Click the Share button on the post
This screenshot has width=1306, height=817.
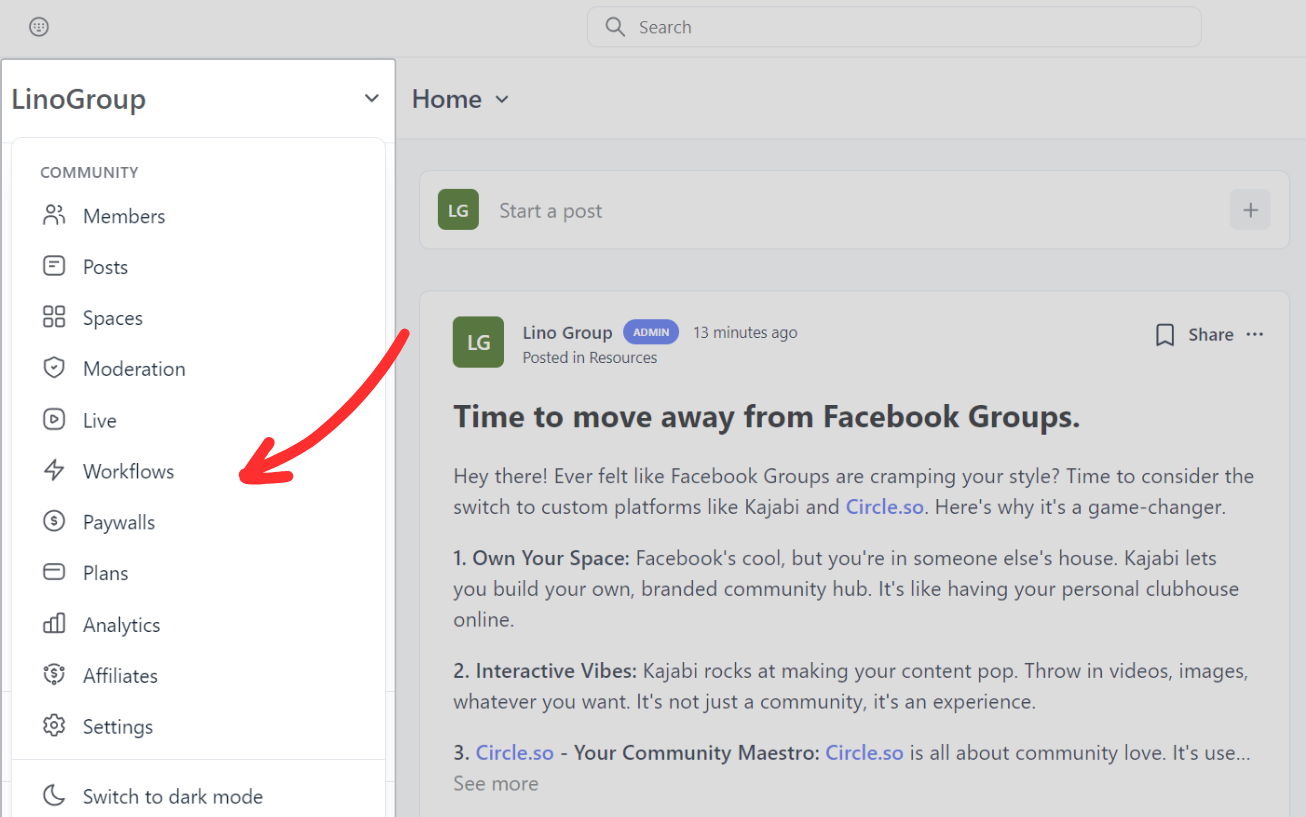(x=1210, y=334)
